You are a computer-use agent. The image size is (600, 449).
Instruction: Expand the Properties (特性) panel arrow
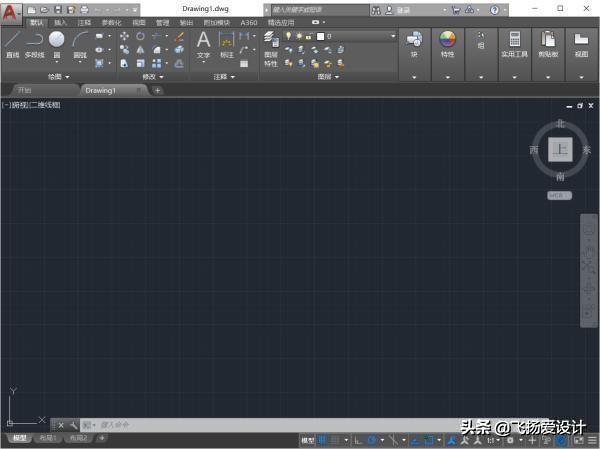(x=447, y=77)
